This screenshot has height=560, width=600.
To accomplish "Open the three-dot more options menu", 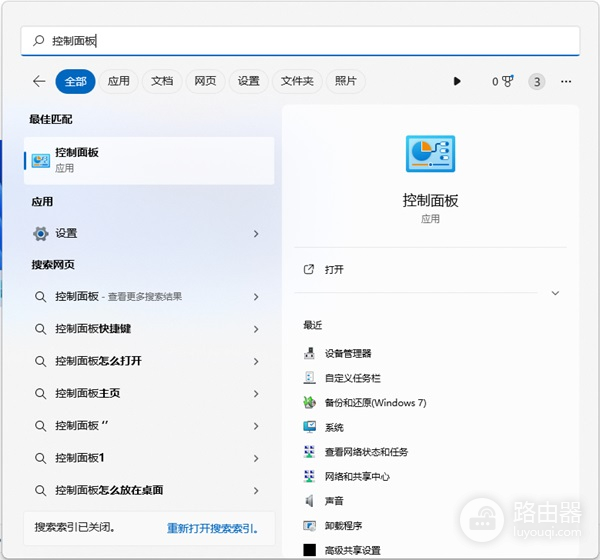I will pos(566,82).
